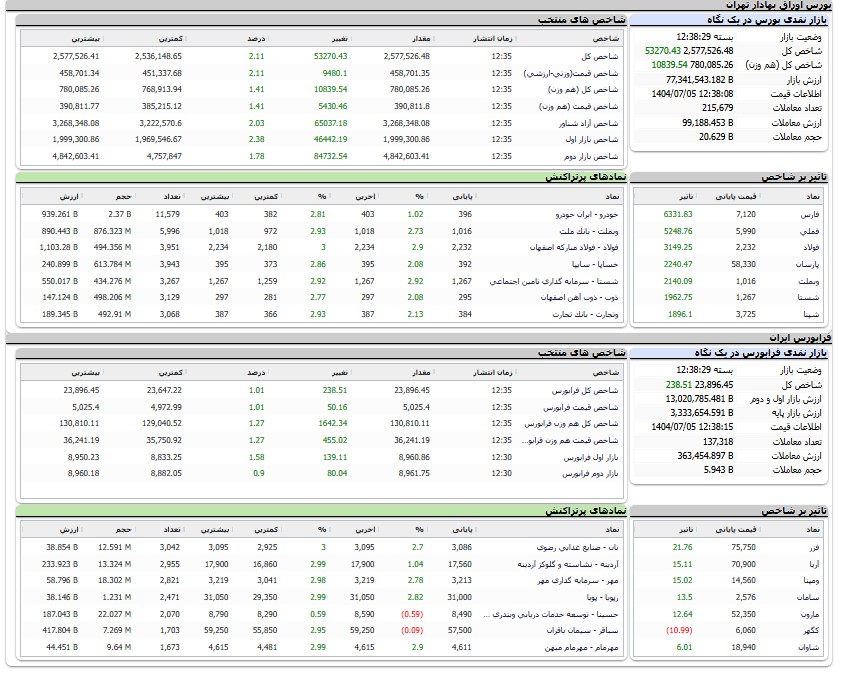Image resolution: width=844 pixels, height=679 pixels.
Task: Click volume 876.323 M in most-traded table
Action: (112, 231)
